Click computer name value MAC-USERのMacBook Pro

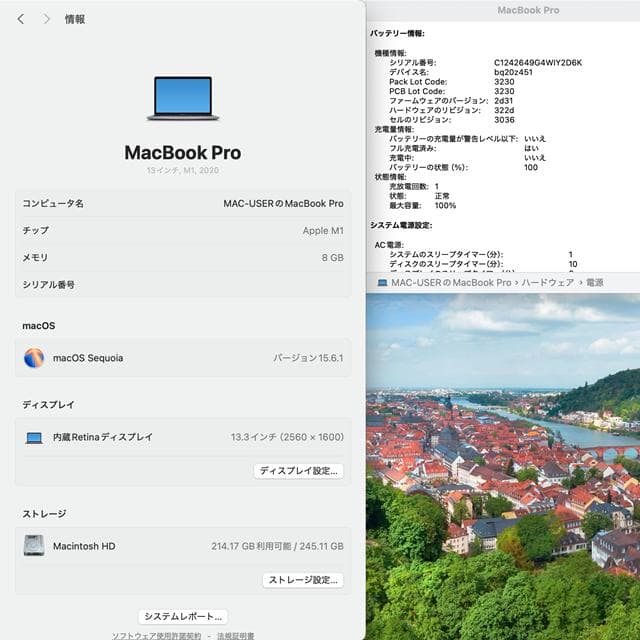(283, 203)
